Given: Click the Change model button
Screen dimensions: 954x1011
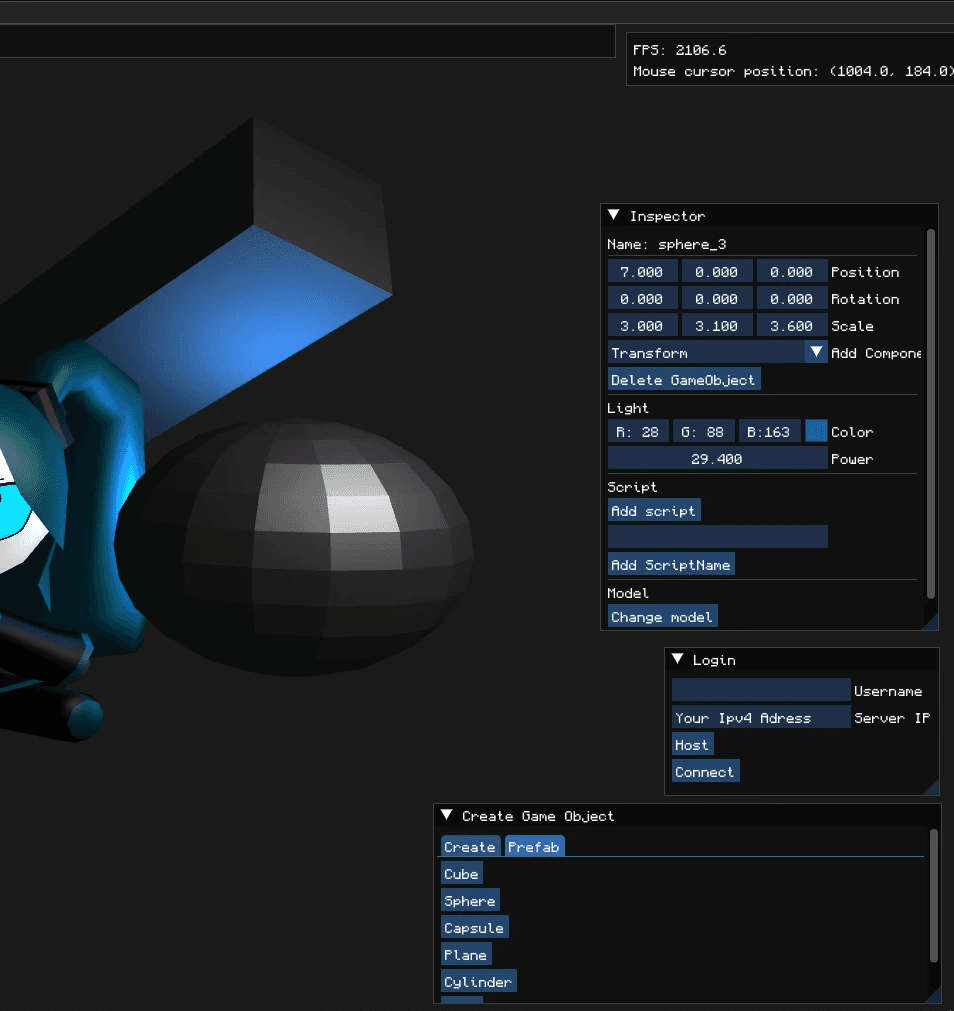Looking at the screenshot, I should [x=663, y=616].
